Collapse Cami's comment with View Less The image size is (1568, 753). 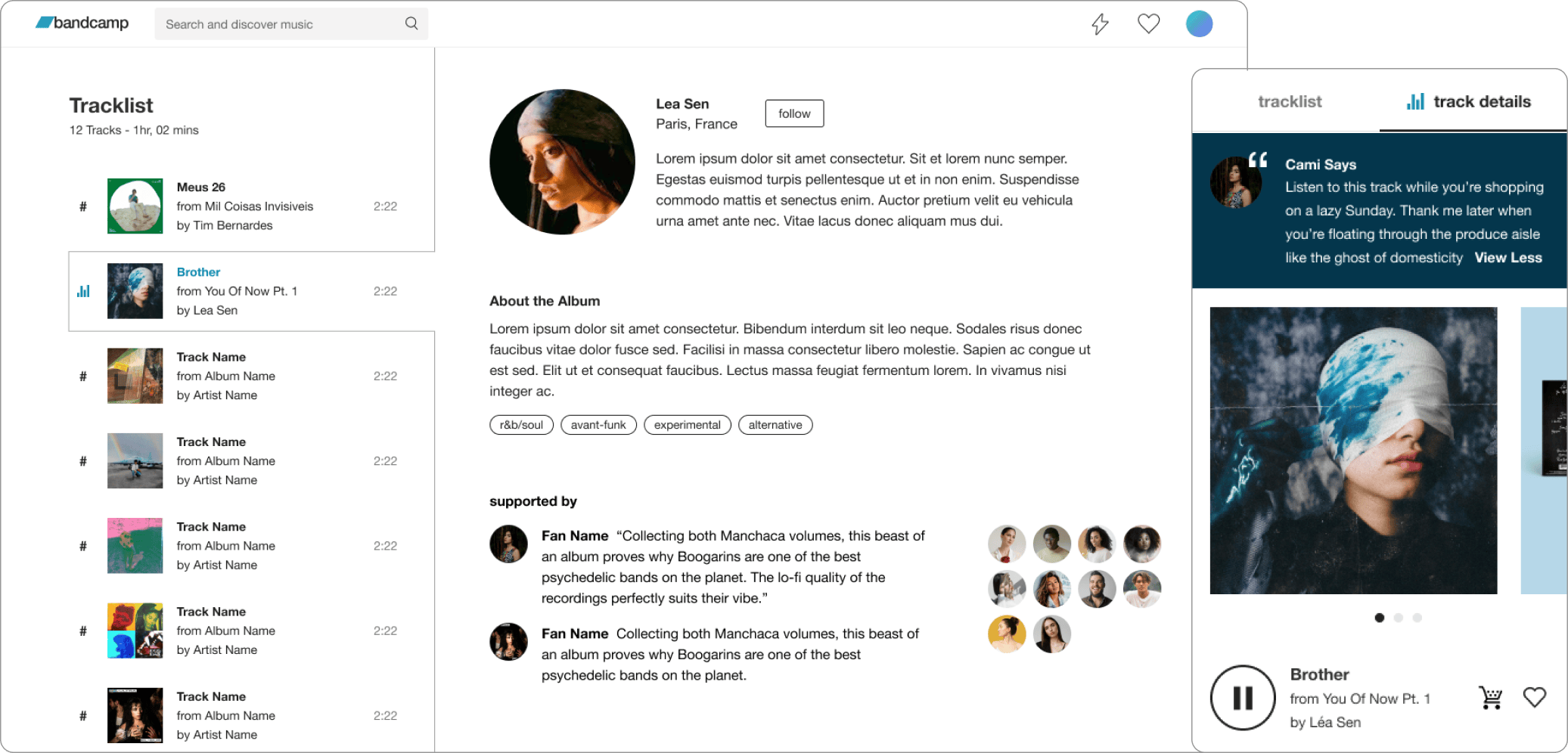point(1507,258)
